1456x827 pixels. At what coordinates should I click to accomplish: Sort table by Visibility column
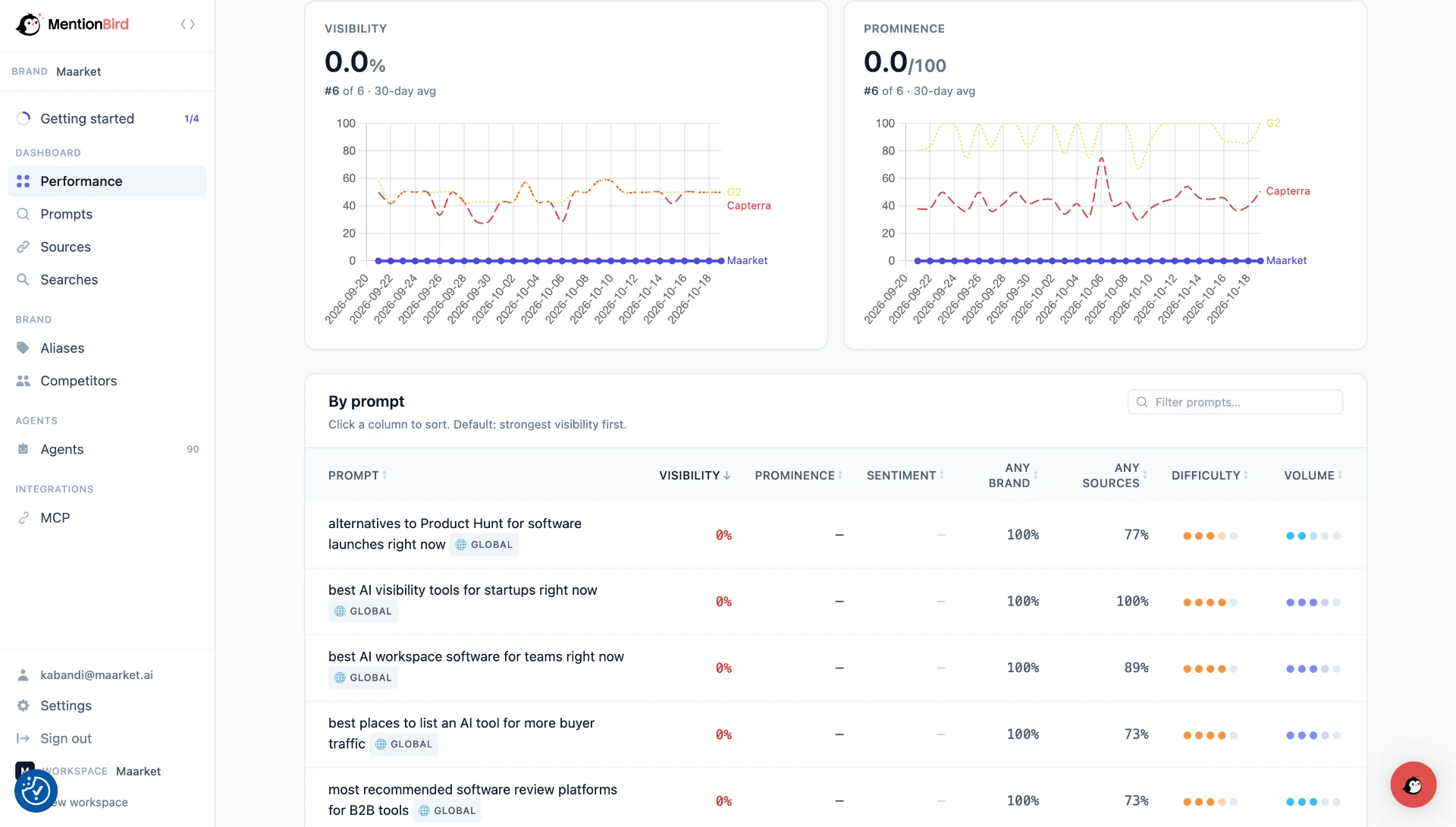pyautogui.click(x=695, y=476)
